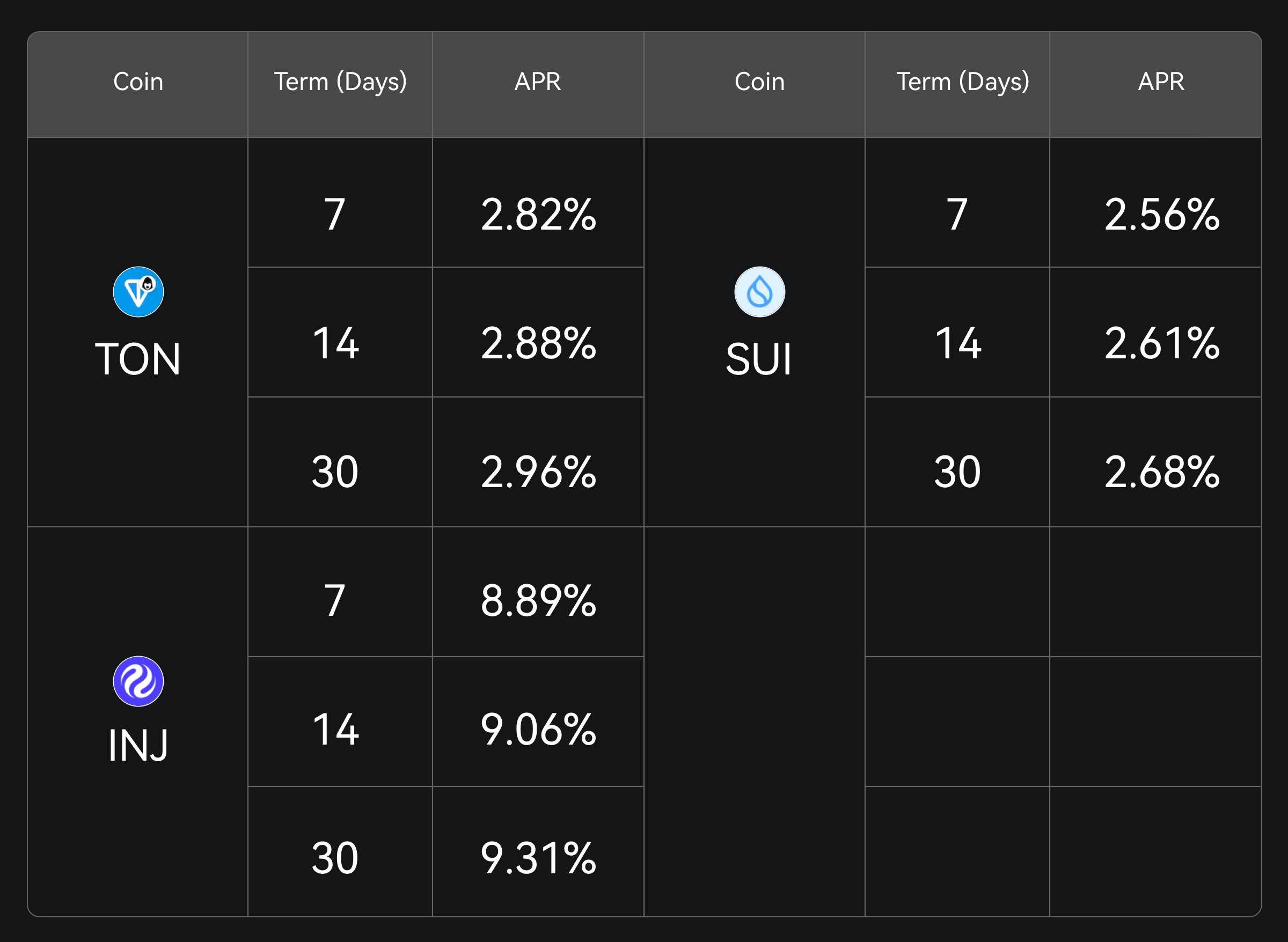1288x942 pixels.
Task: Click TON 30-day 2.96% APR cell
Action: point(538,473)
